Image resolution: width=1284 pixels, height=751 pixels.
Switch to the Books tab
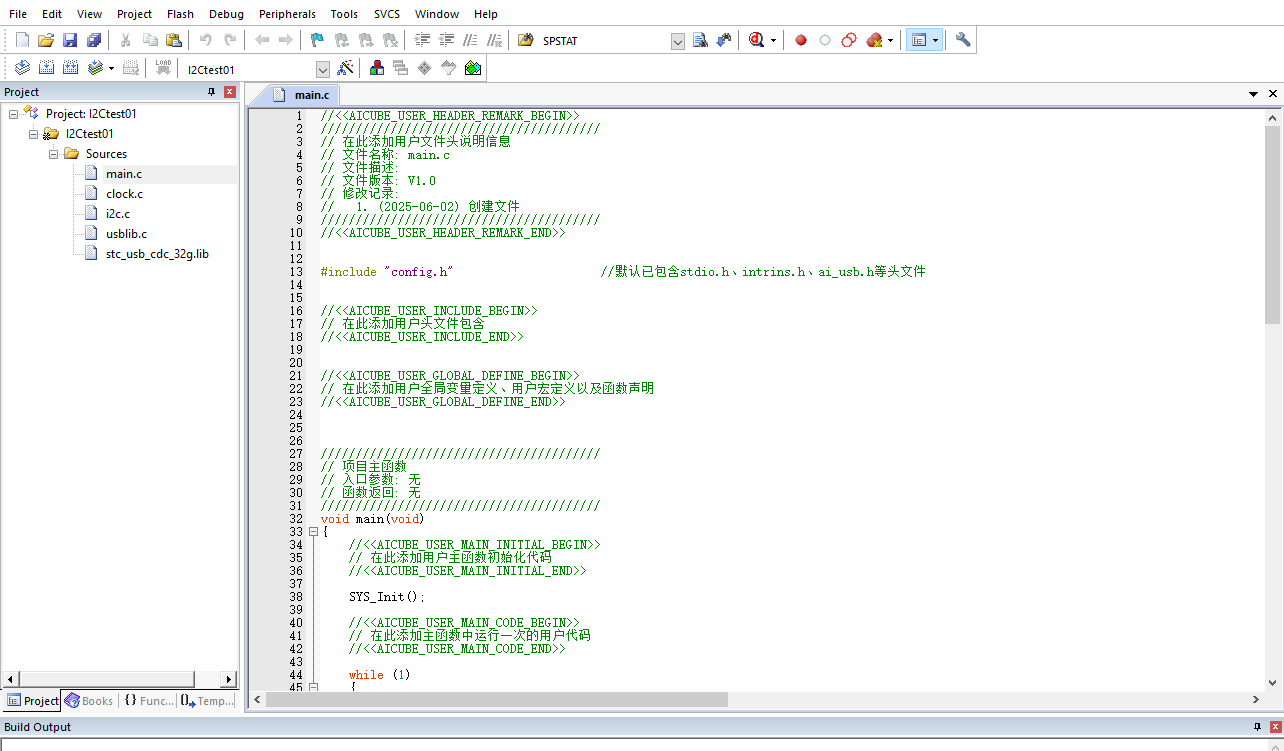pyautogui.click(x=89, y=701)
